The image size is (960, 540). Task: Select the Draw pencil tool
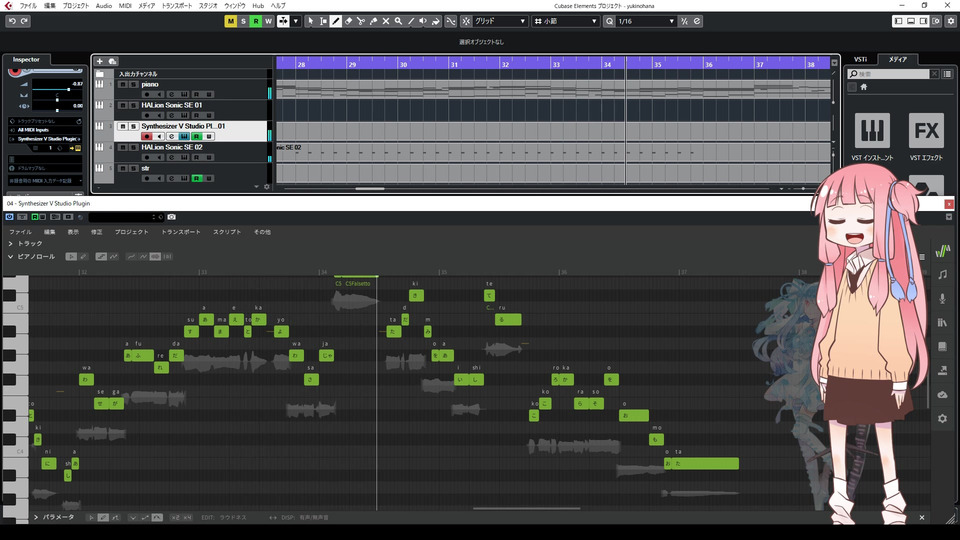tap(336, 21)
